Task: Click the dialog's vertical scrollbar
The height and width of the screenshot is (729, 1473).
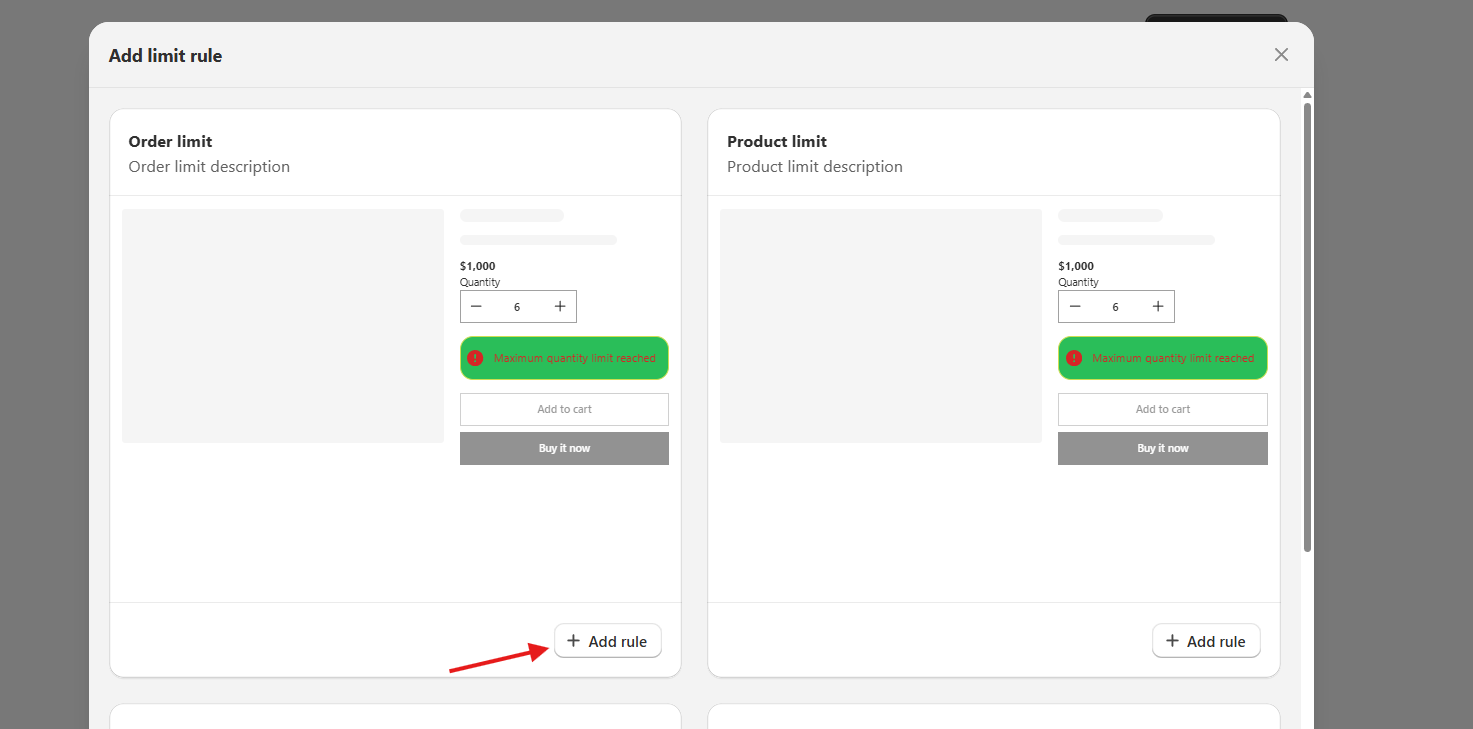Action: coord(1307,326)
